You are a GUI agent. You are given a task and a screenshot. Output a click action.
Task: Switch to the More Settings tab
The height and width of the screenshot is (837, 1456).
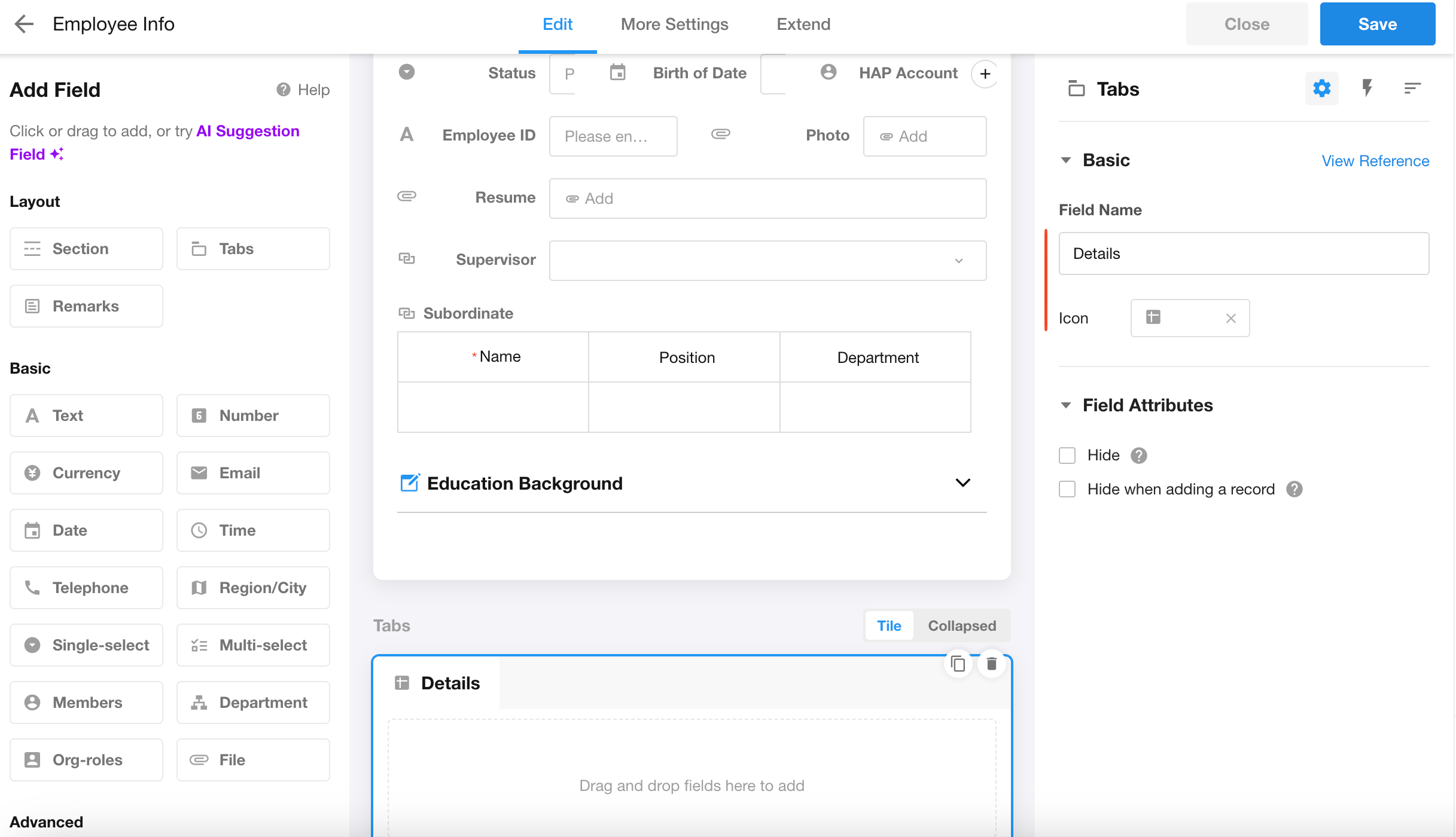(x=674, y=24)
